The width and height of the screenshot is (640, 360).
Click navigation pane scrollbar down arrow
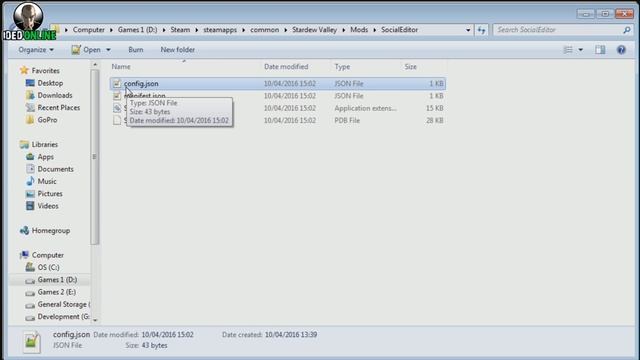tap(95, 320)
